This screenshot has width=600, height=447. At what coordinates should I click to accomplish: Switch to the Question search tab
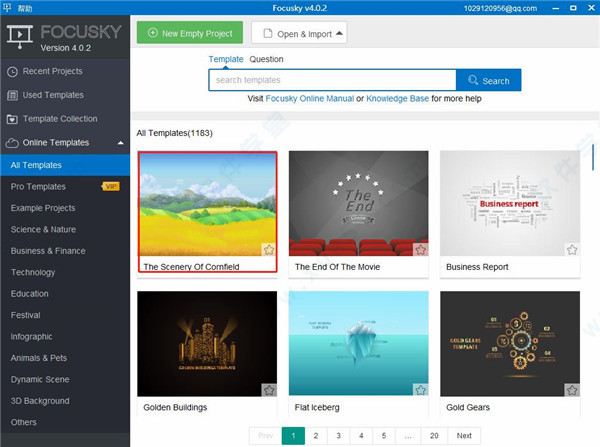[x=266, y=59]
